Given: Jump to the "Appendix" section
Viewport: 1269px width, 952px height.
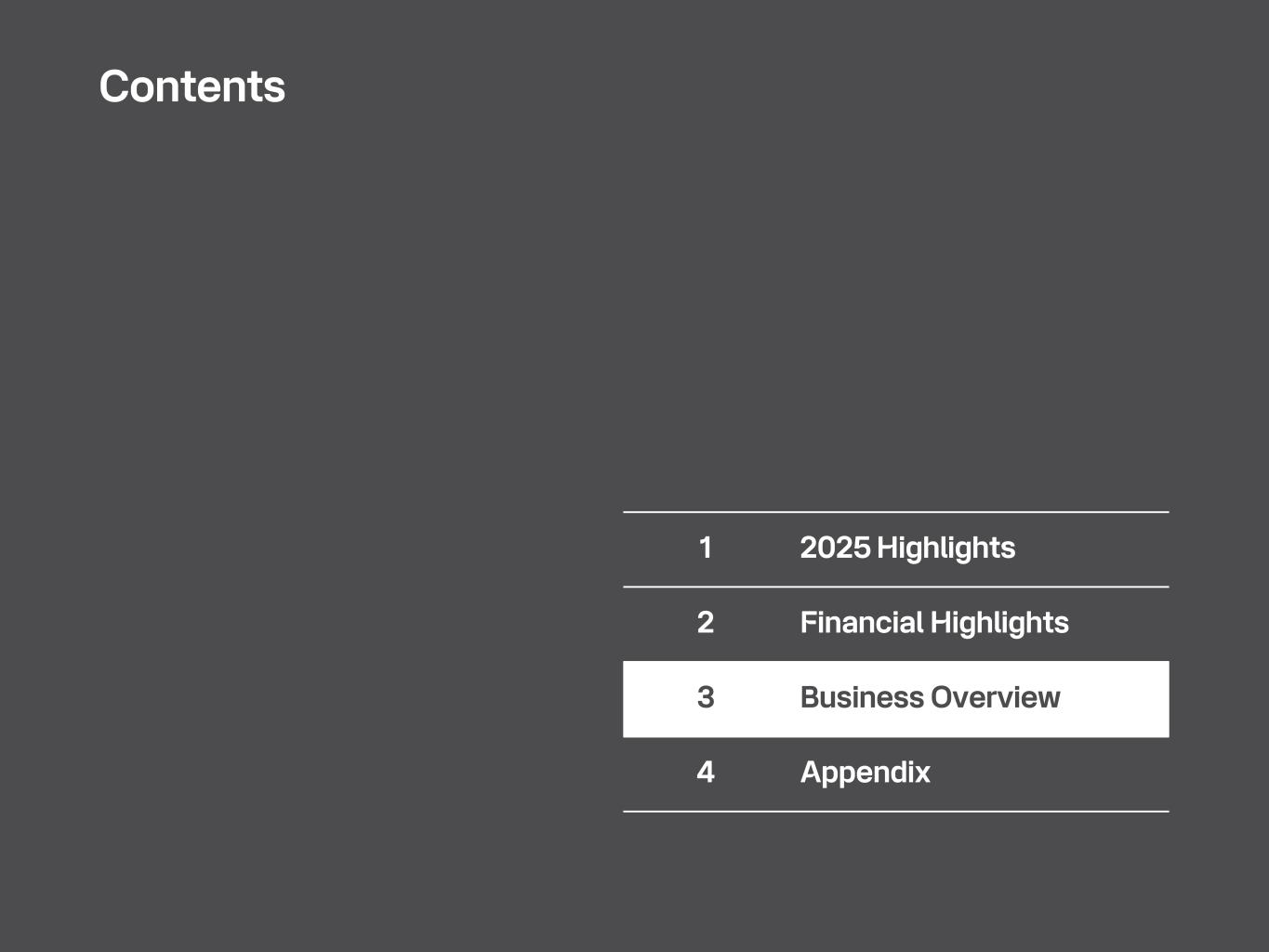Looking at the screenshot, I should point(865,773).
